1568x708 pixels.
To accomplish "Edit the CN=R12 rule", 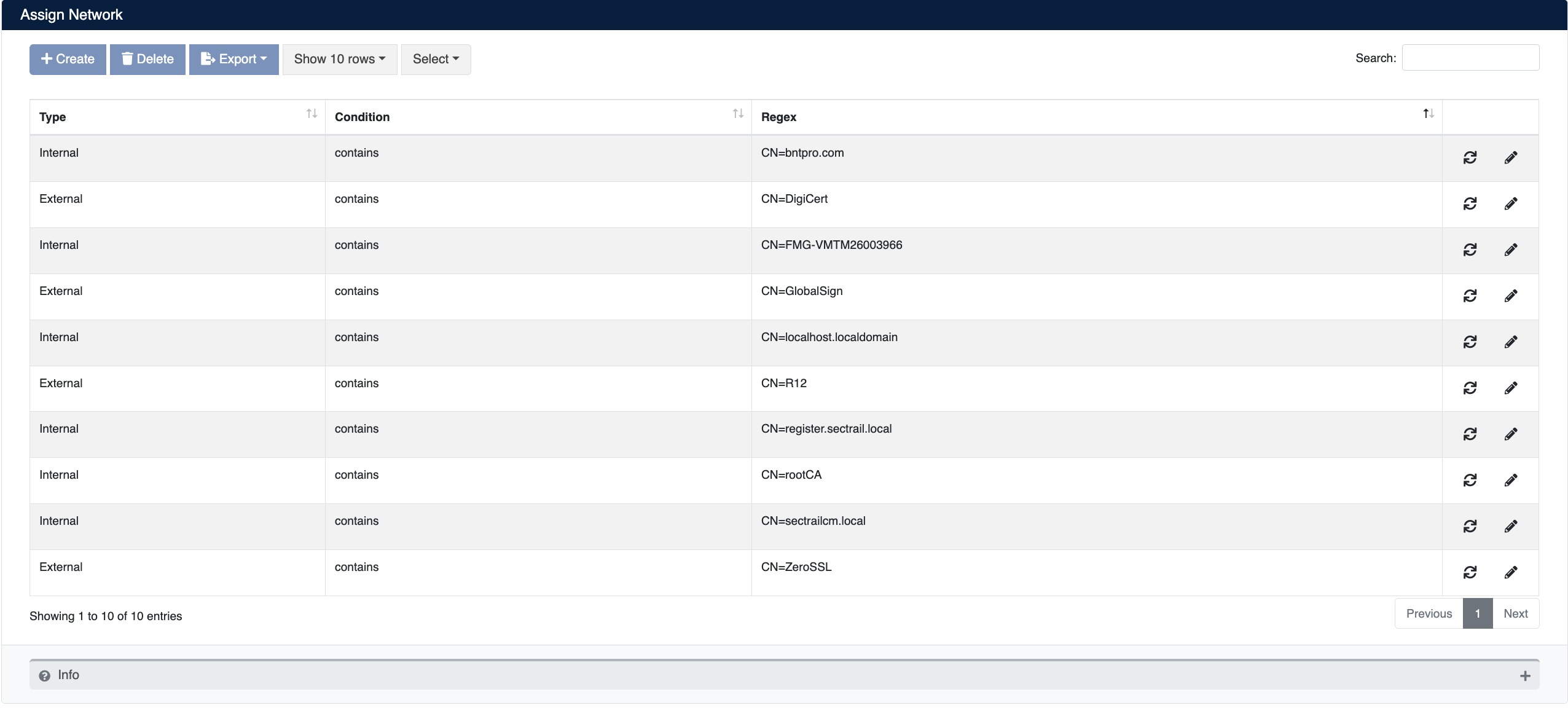I will click(1511, 388).
